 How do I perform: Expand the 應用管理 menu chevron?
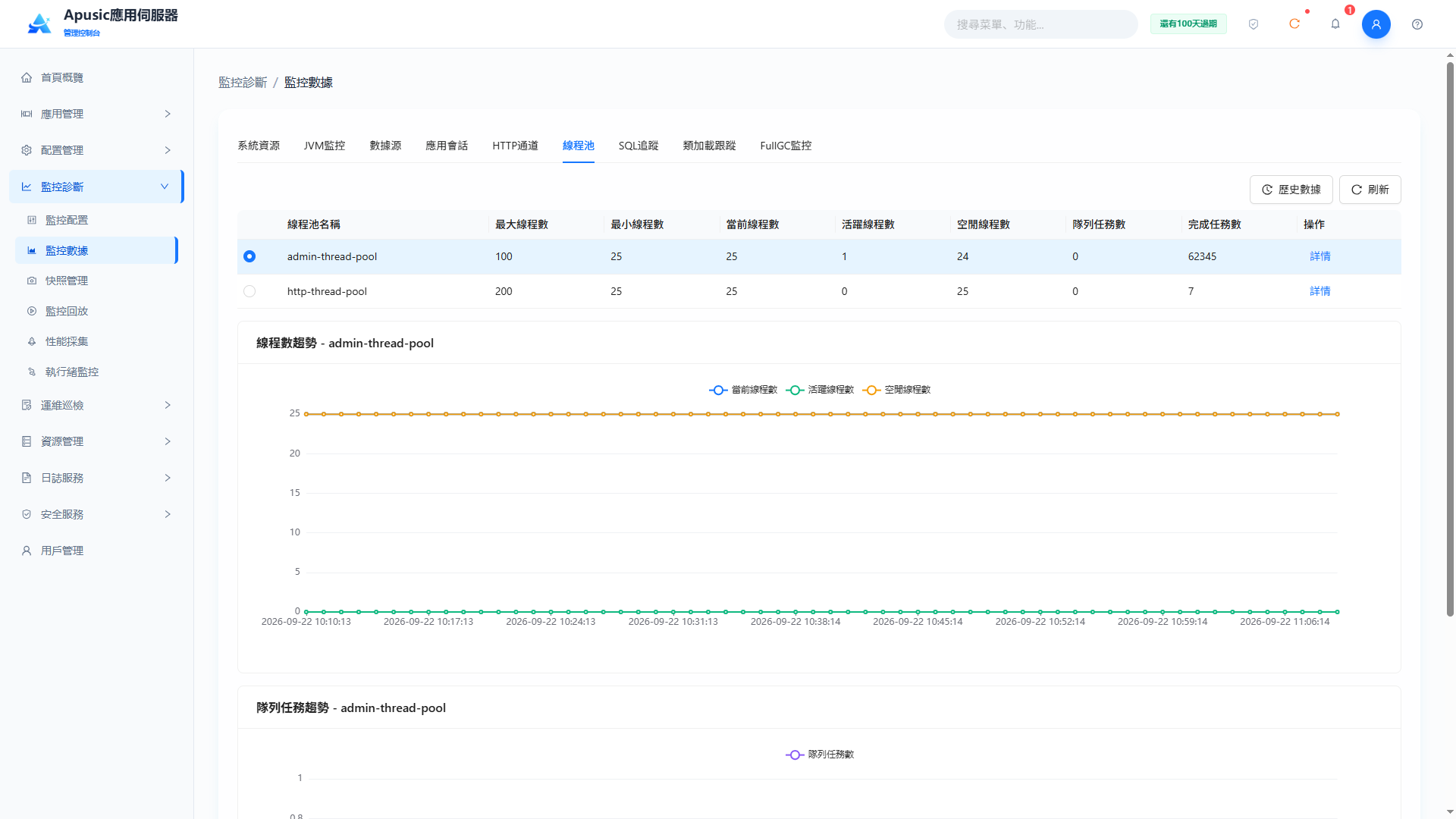pos(168,114)
